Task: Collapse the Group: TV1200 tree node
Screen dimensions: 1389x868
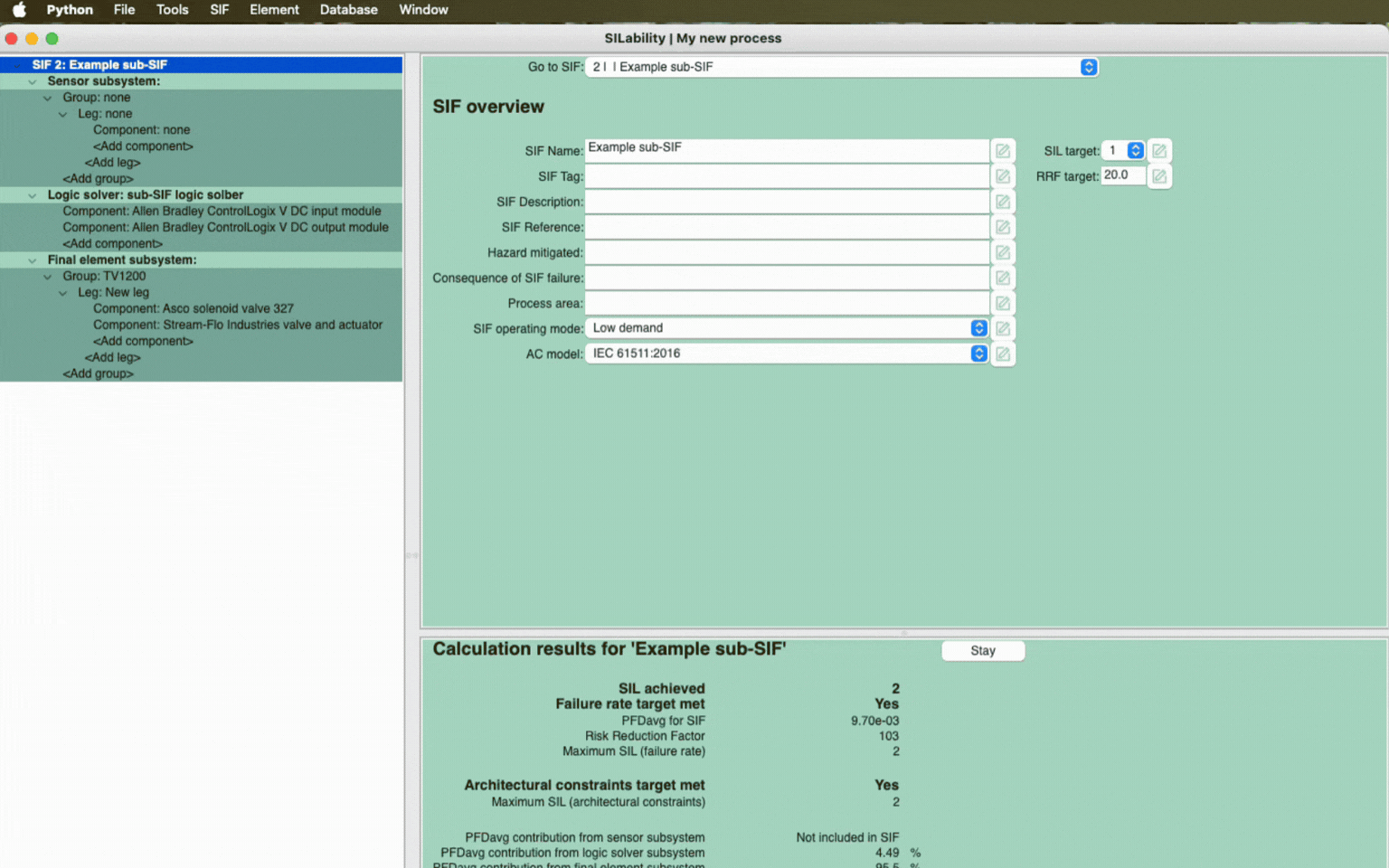Action: [48, 277]
